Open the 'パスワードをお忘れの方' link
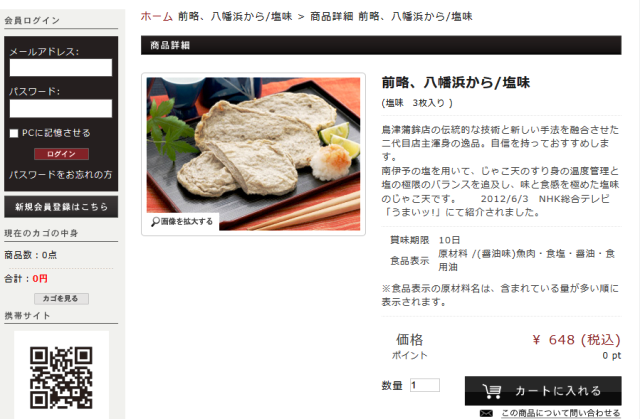The height and width of the screenshot is (419, 640). pyautogui.click(x=60, y=175)
